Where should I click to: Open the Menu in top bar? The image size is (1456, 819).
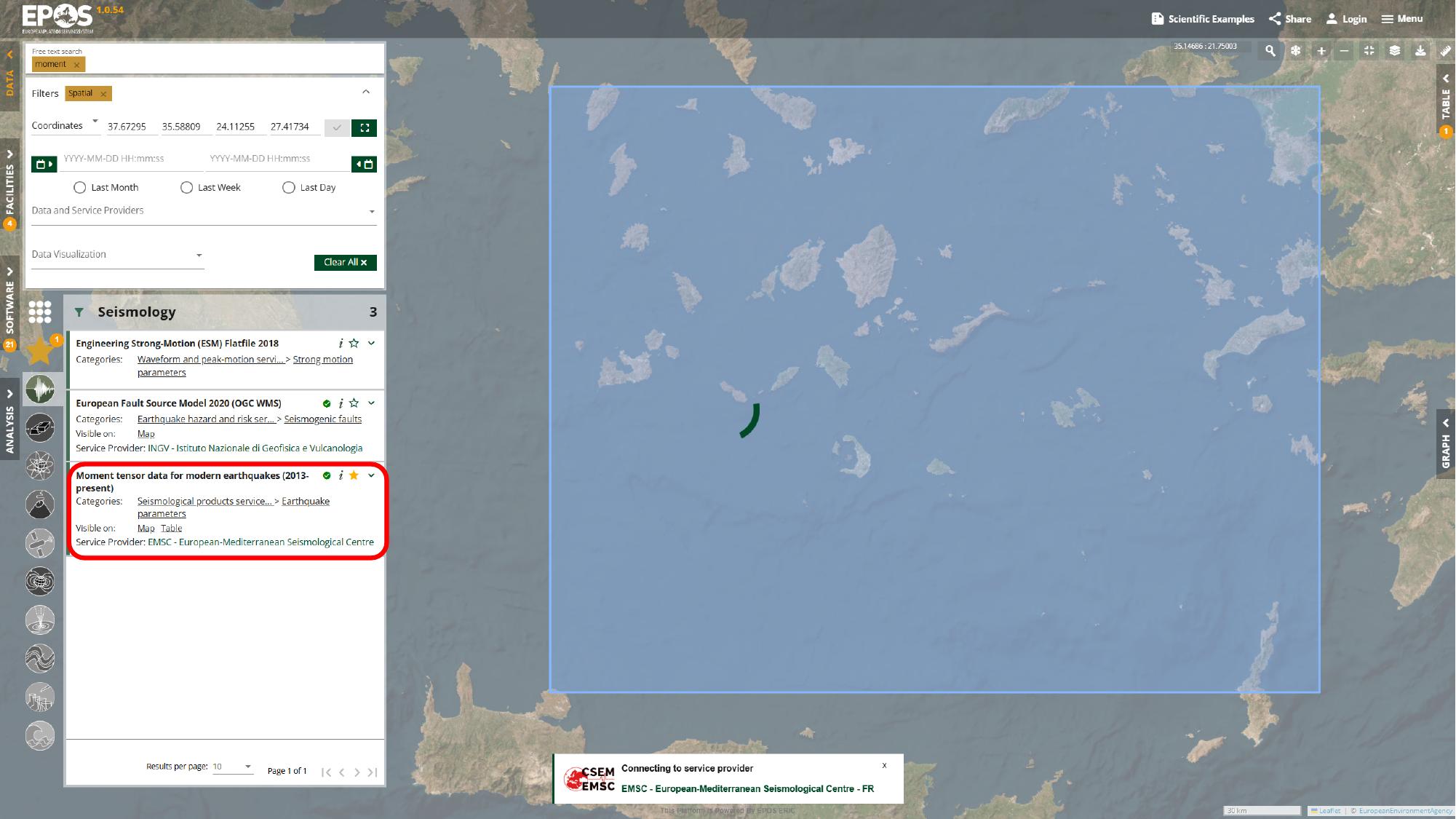tap(1401, 19)
